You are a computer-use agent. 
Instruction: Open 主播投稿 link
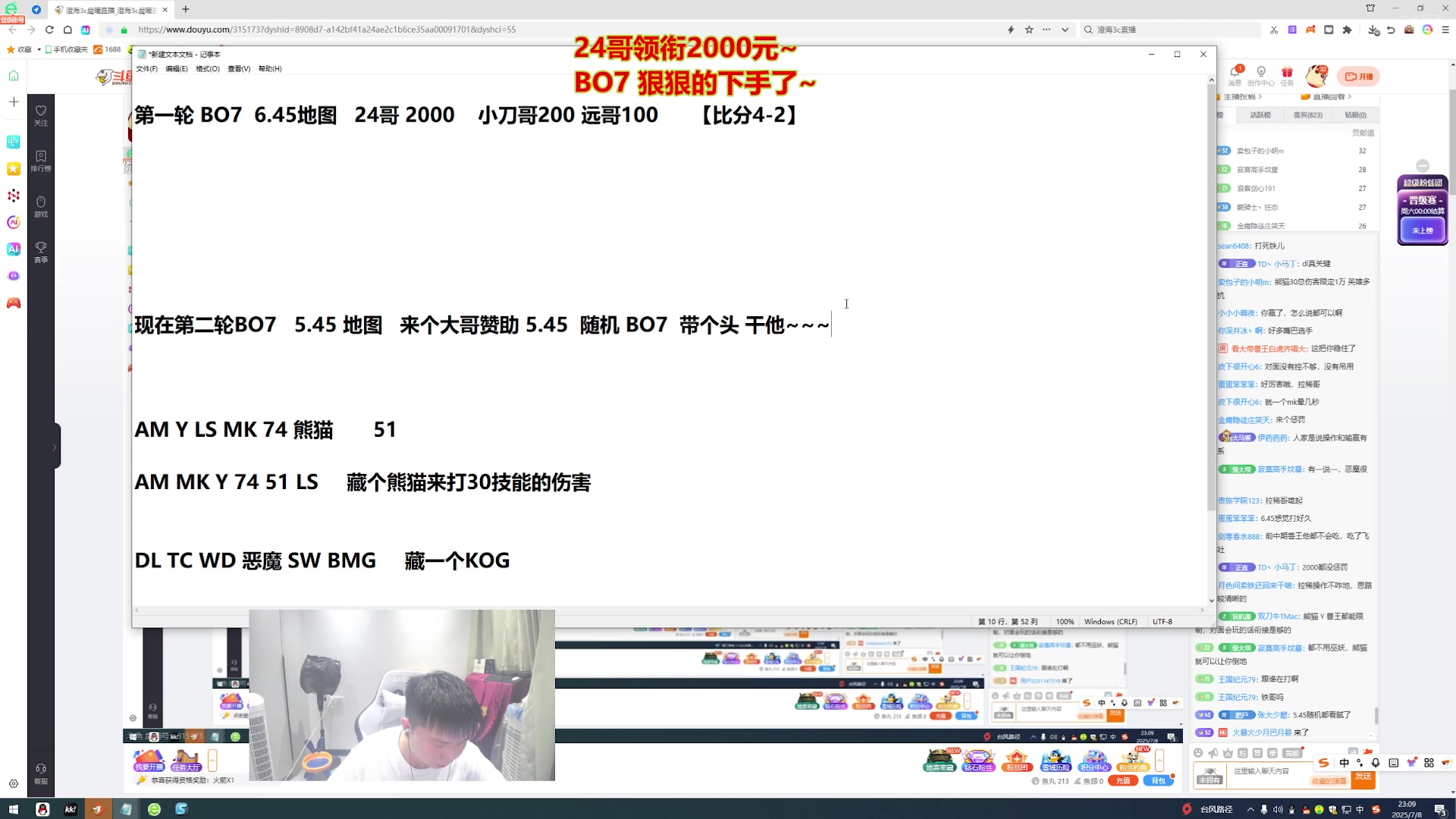click(x=1242, y=97)
